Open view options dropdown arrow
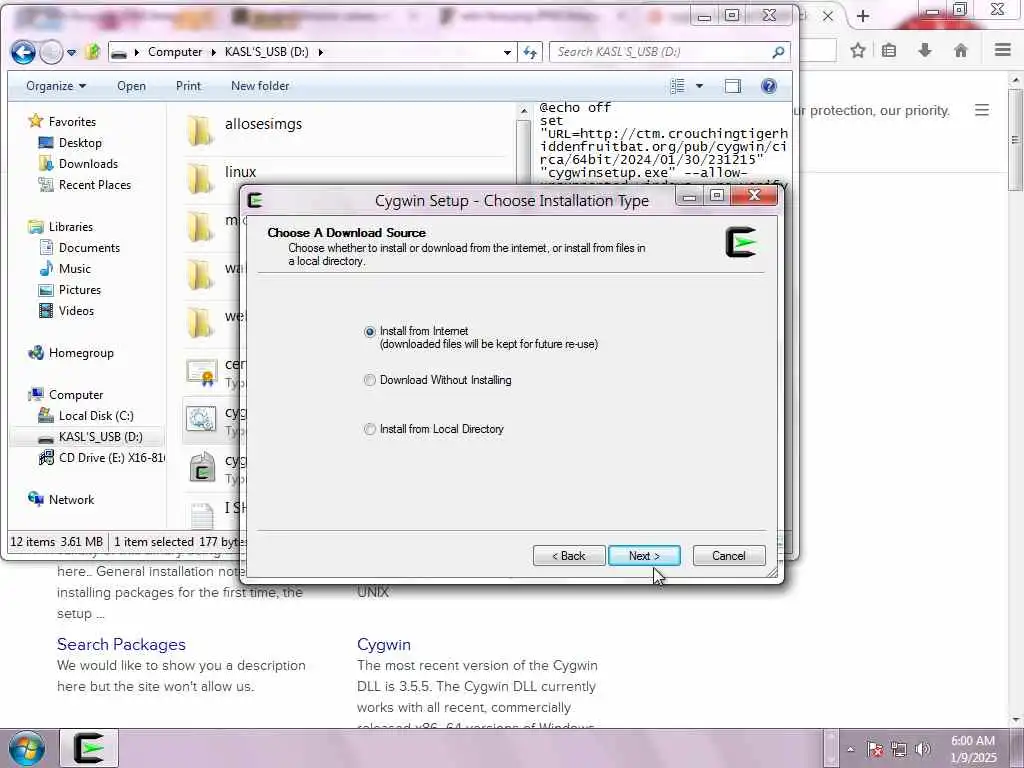The height and width of the screenshot is (768, 1024). click(699, 86)
